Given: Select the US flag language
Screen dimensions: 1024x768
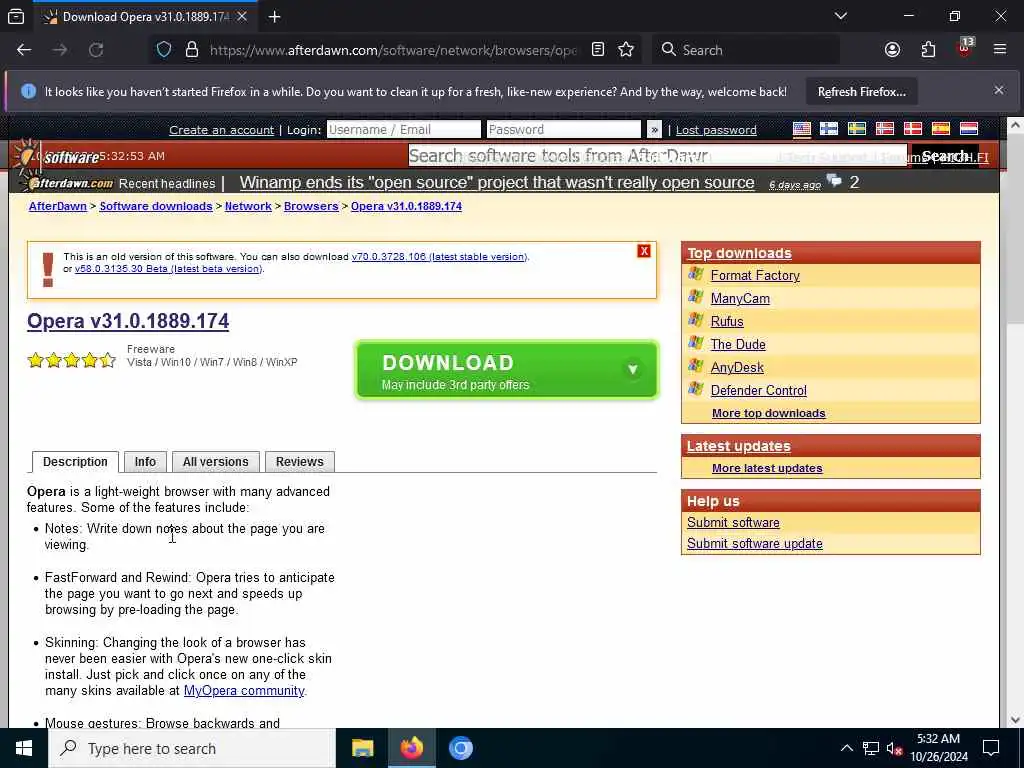Looking at the screenshot, I should pos(801,129).
